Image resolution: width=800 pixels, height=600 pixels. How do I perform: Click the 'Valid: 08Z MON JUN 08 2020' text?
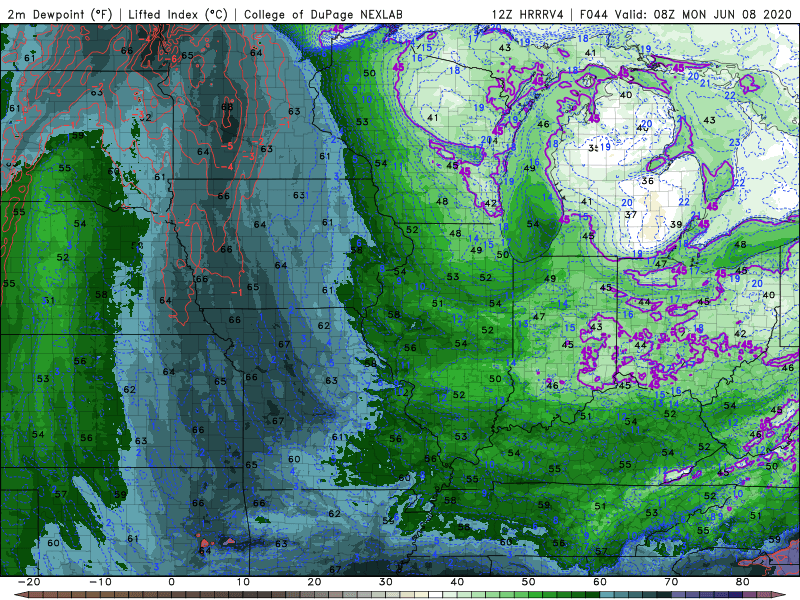click(703, 15)
